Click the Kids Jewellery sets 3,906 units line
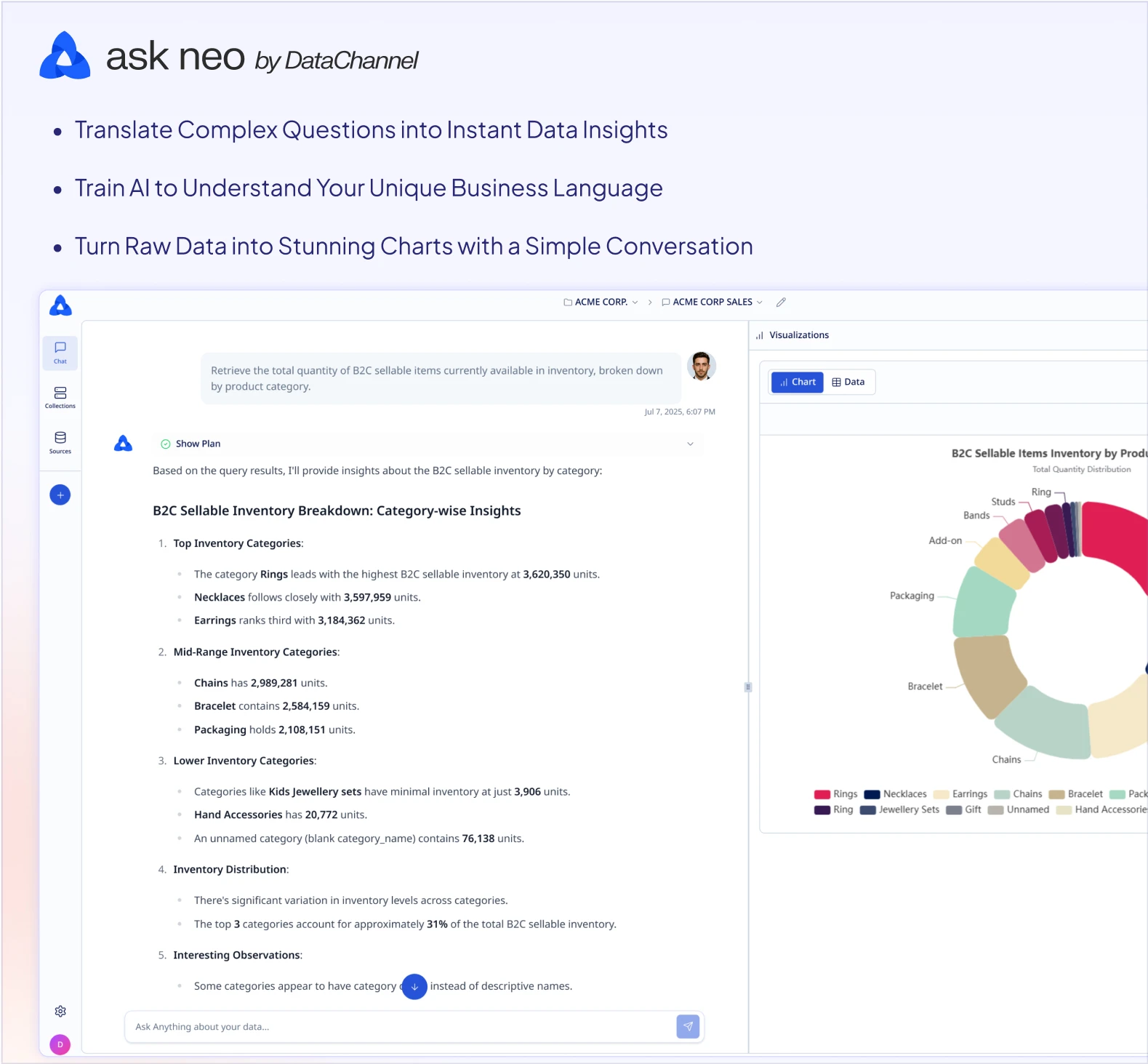 [382, 791]
